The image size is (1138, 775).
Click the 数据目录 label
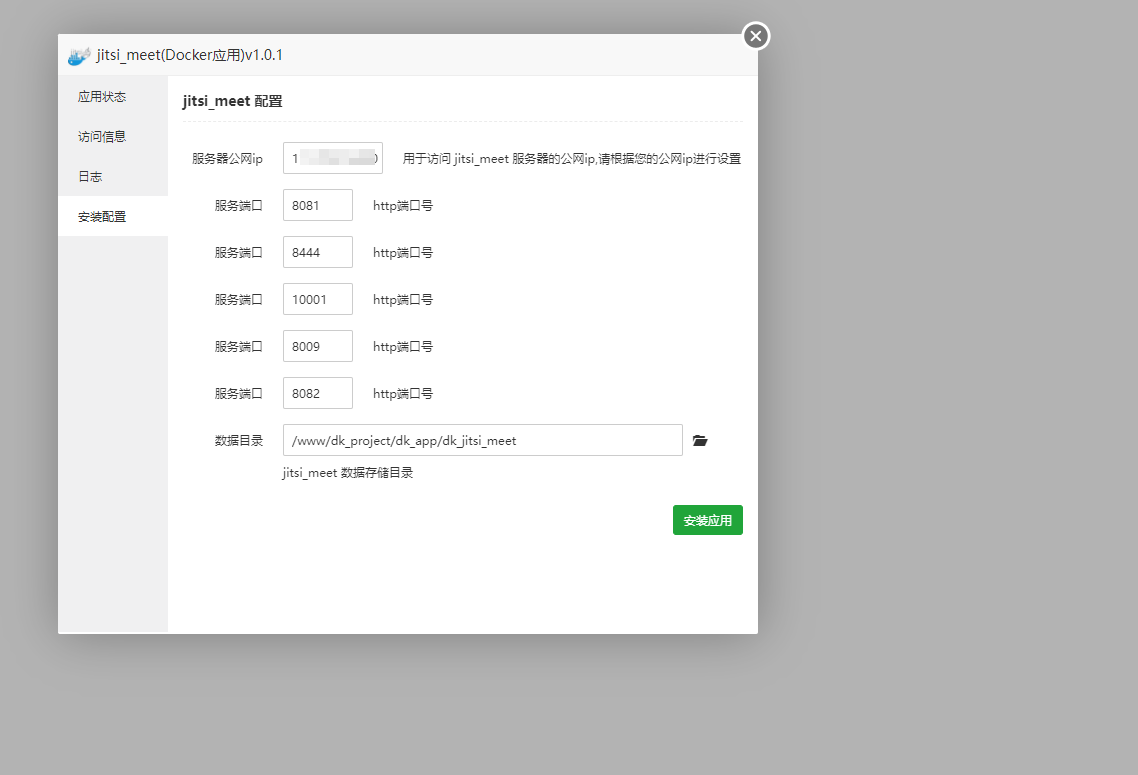tap(239, 440)
